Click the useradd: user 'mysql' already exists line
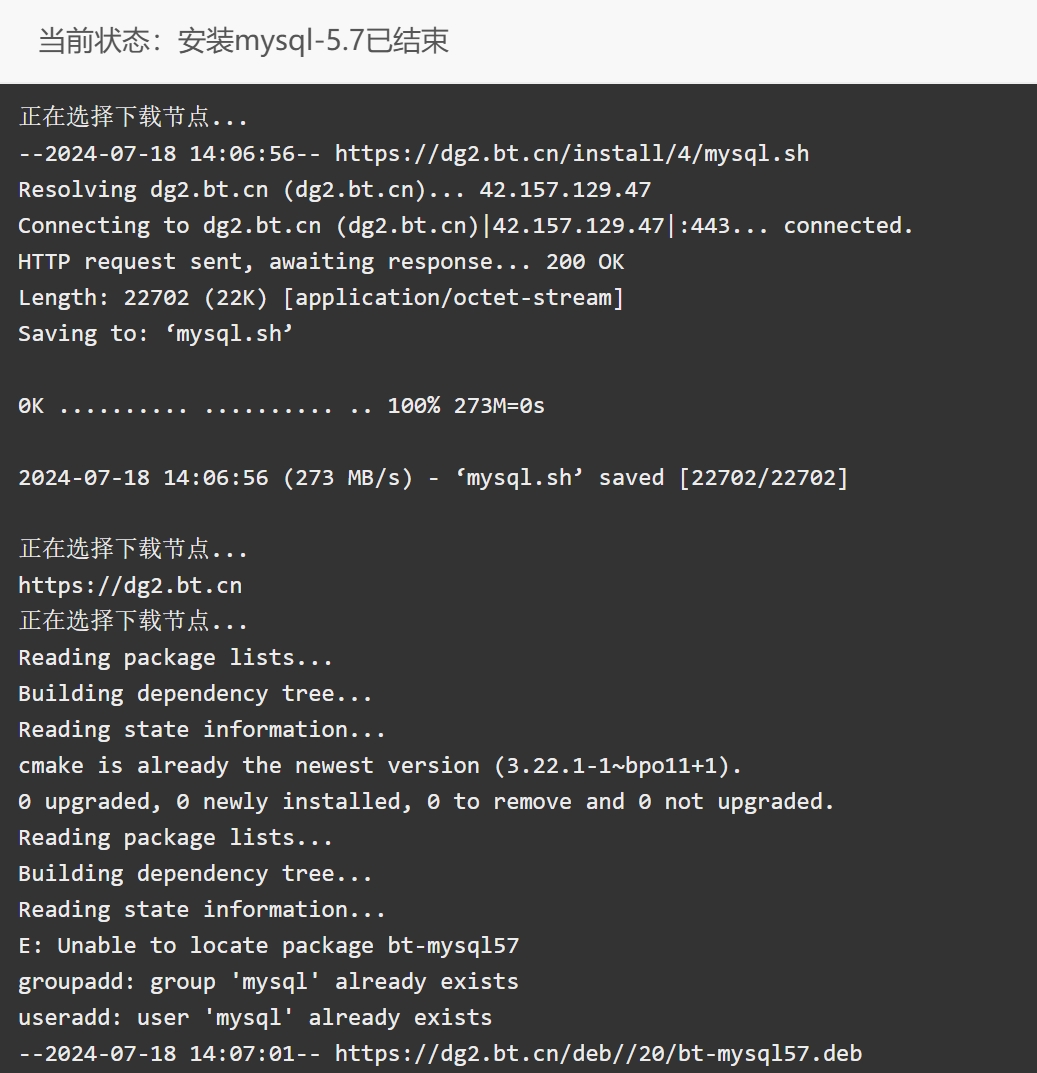The width and height of the screenshot is (1037, 1073). point(255,1017)
